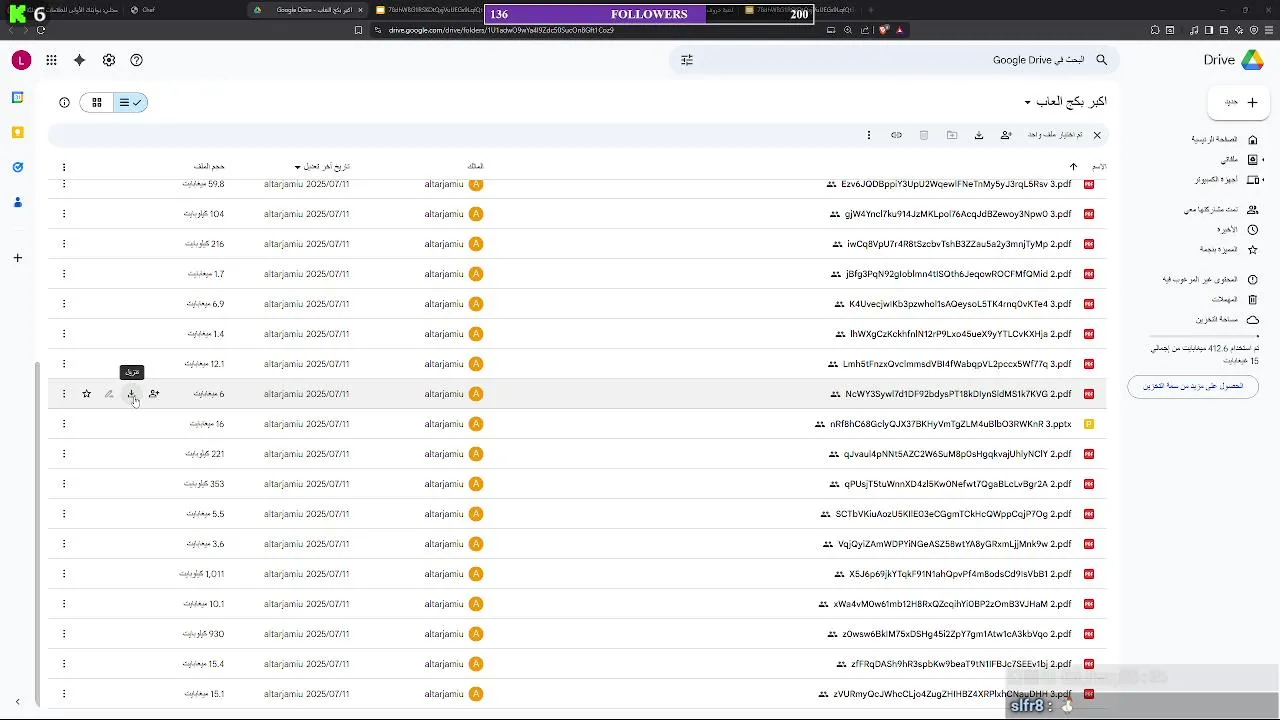Open more options for 59.8 MB row
The image size is (1280, 720).
(x=64, y=184)
